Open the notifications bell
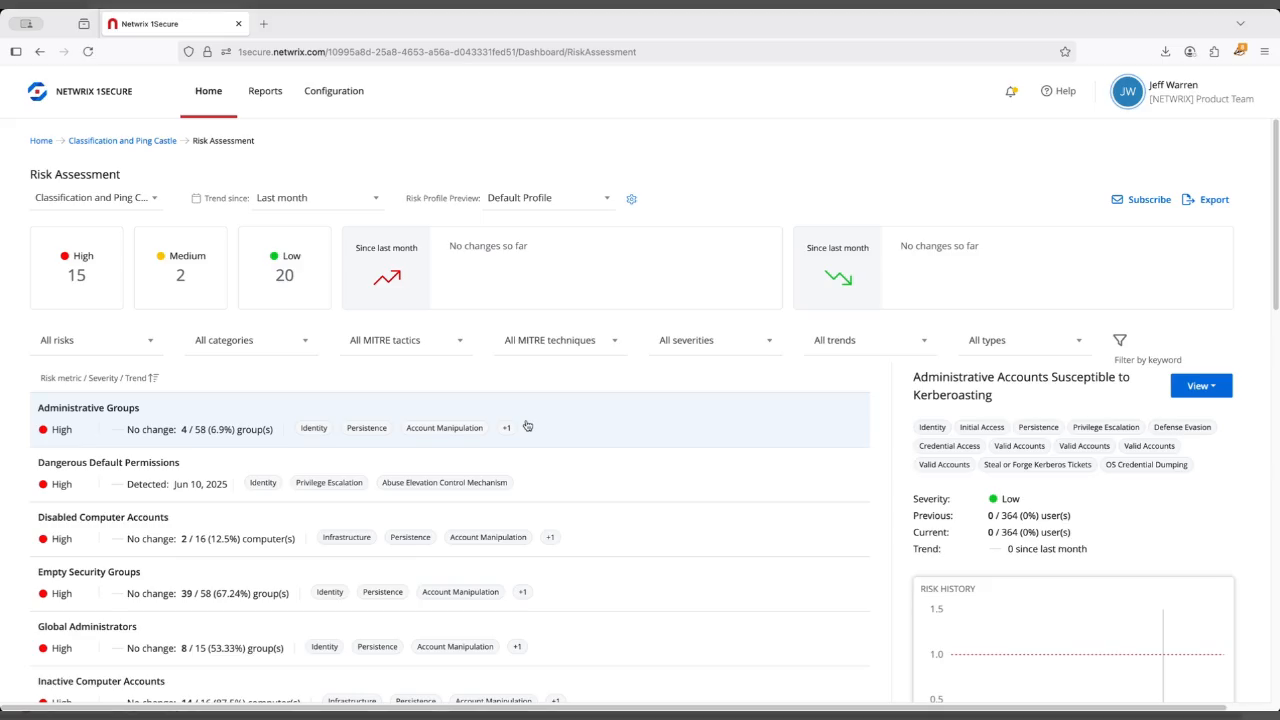This screenshot has height=720, width=1280. click(1011, 91)
